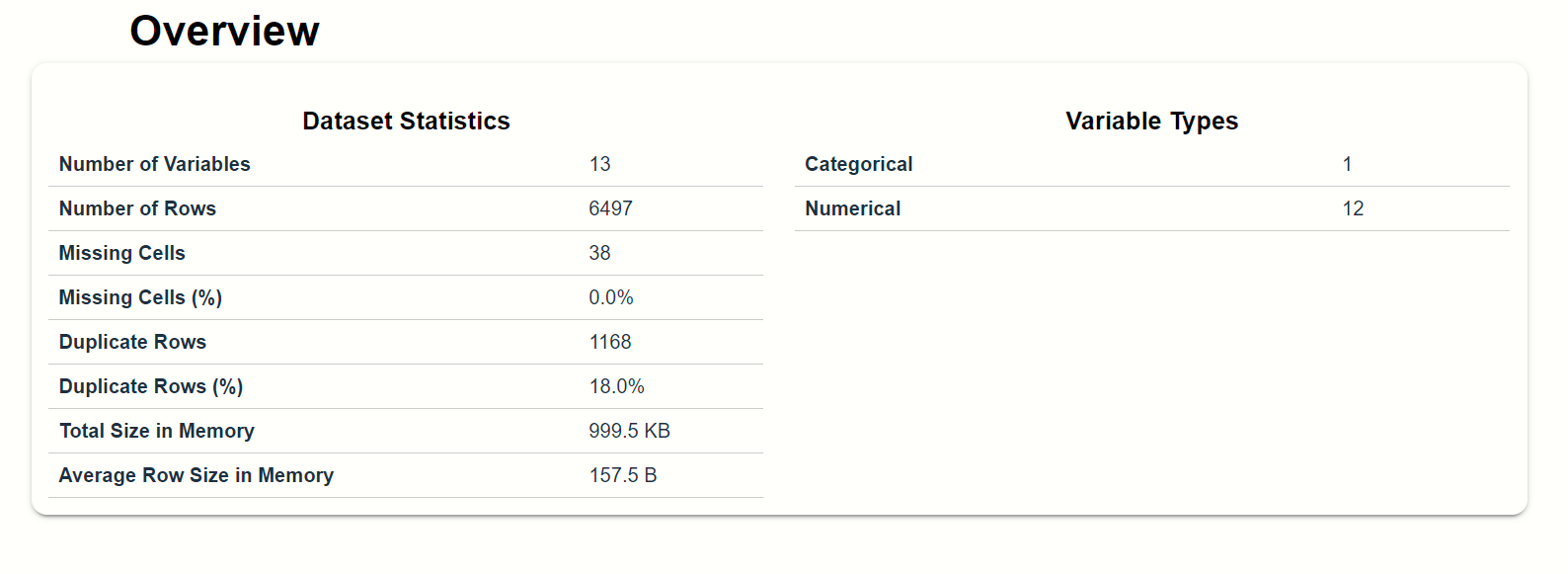Click Average Row Size in Memory label
The height and width of the screenshot is (574, 1568).
click(x=196, y=475)
